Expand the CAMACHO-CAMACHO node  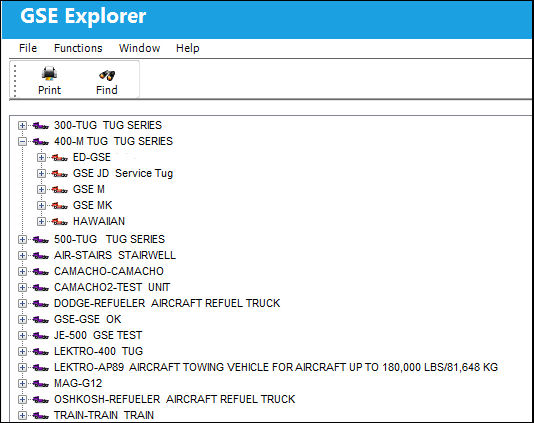[x=22, y=272]
